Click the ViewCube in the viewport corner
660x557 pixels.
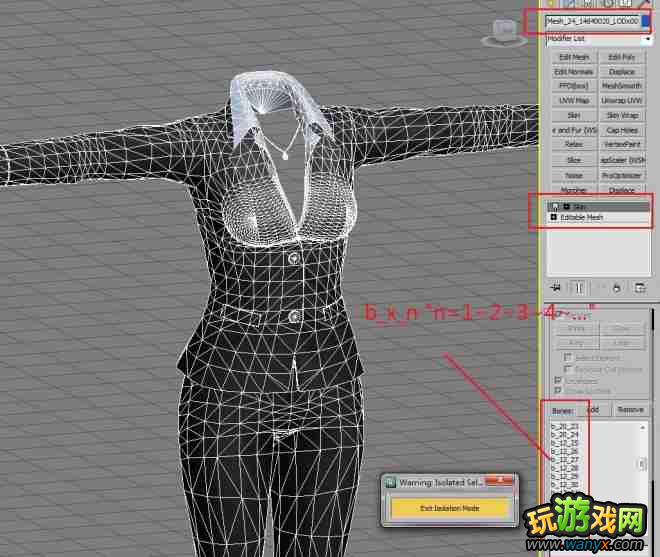coord(496,35)
